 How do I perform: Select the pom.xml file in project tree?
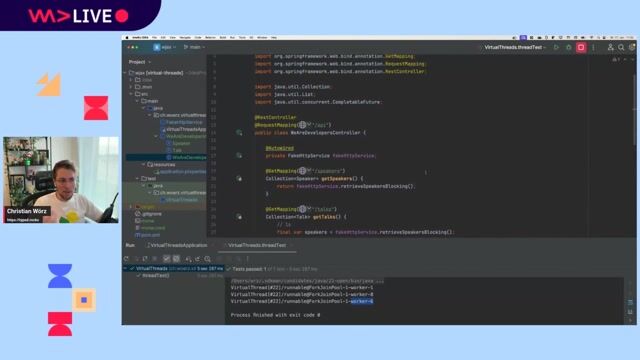147,235
